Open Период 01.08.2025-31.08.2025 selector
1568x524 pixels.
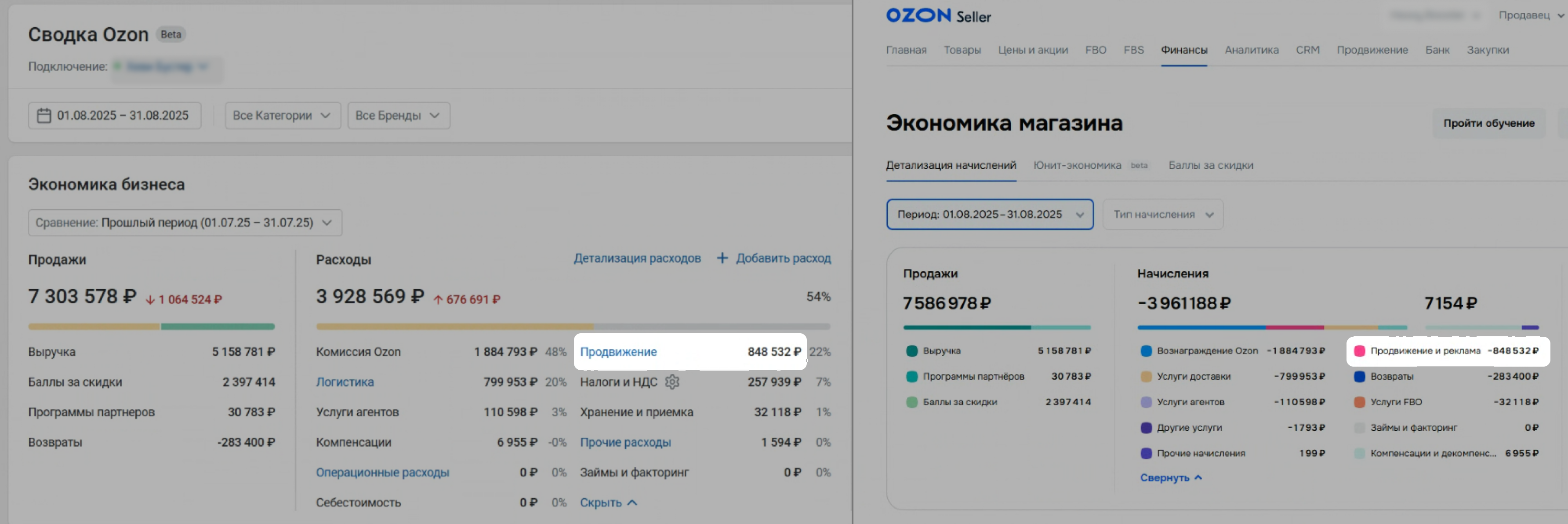[x=989, y=214]
